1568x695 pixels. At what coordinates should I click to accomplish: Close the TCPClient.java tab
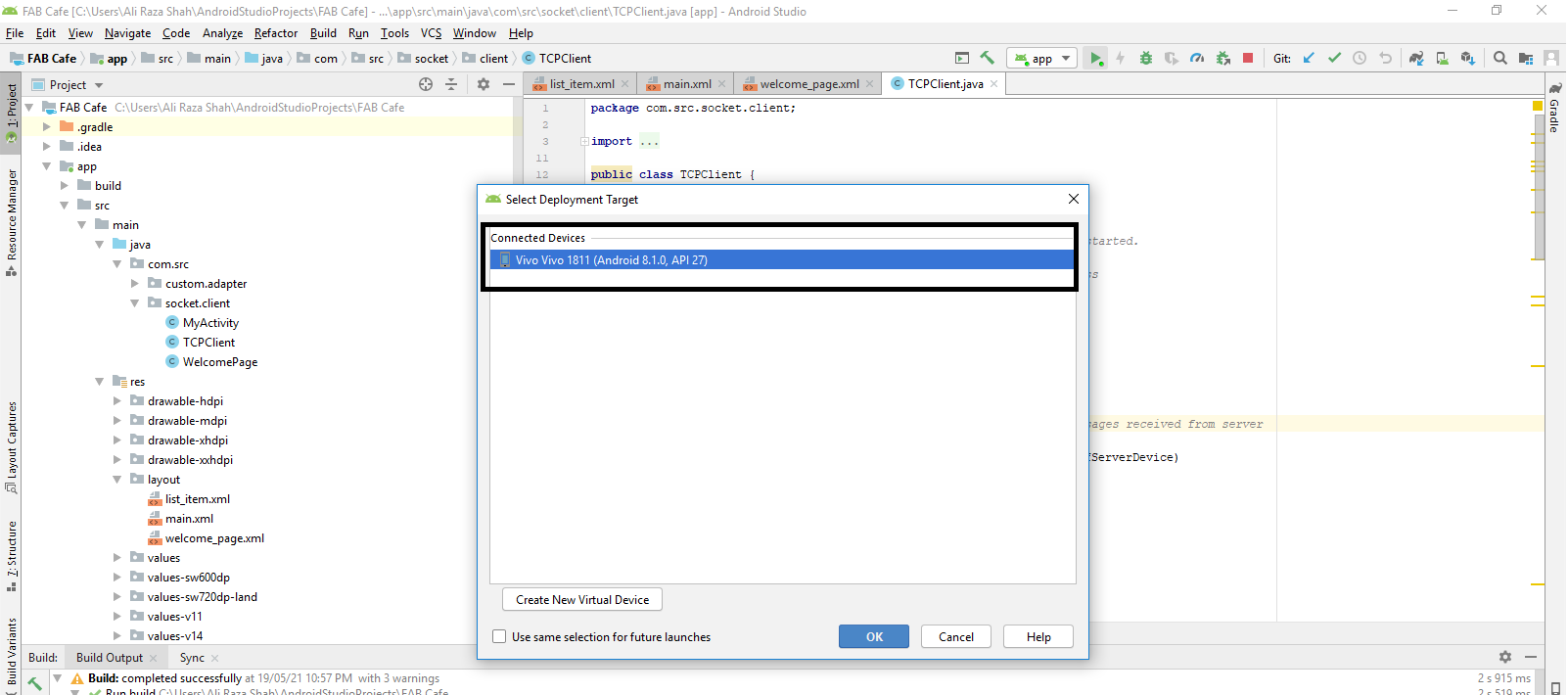click(x=994, y=84)
